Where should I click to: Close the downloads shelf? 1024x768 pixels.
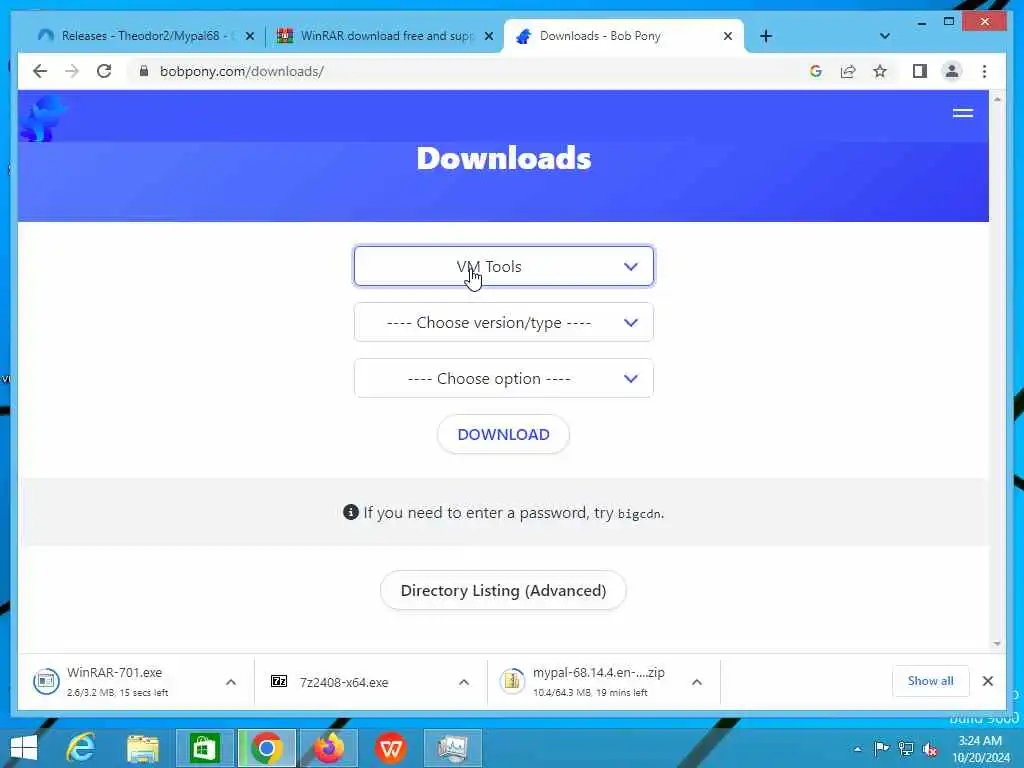(x=987, y=681)
